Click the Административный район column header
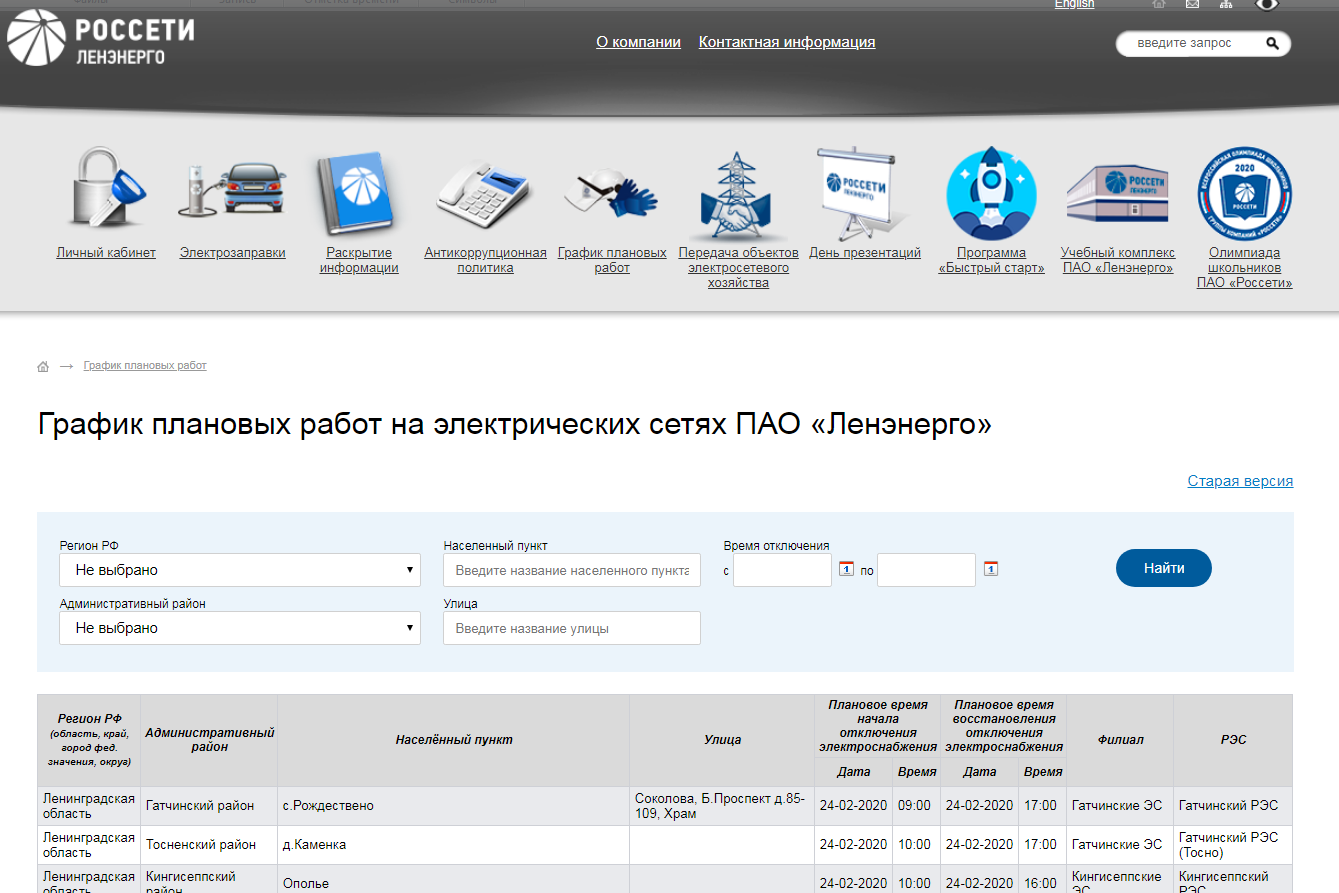 (209, 740)
